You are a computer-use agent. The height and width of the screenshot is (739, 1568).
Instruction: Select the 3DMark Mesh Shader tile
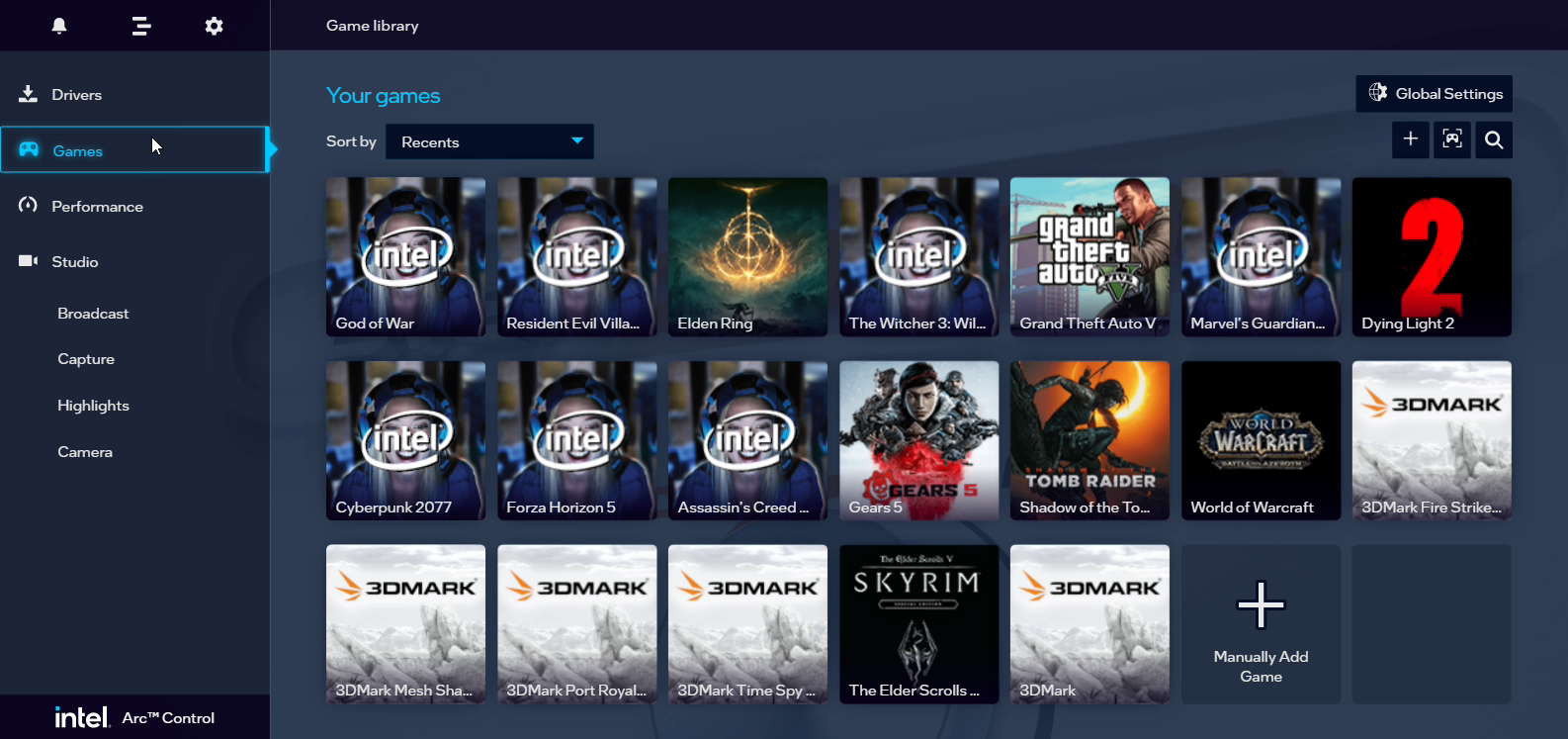tap(405, 624)
